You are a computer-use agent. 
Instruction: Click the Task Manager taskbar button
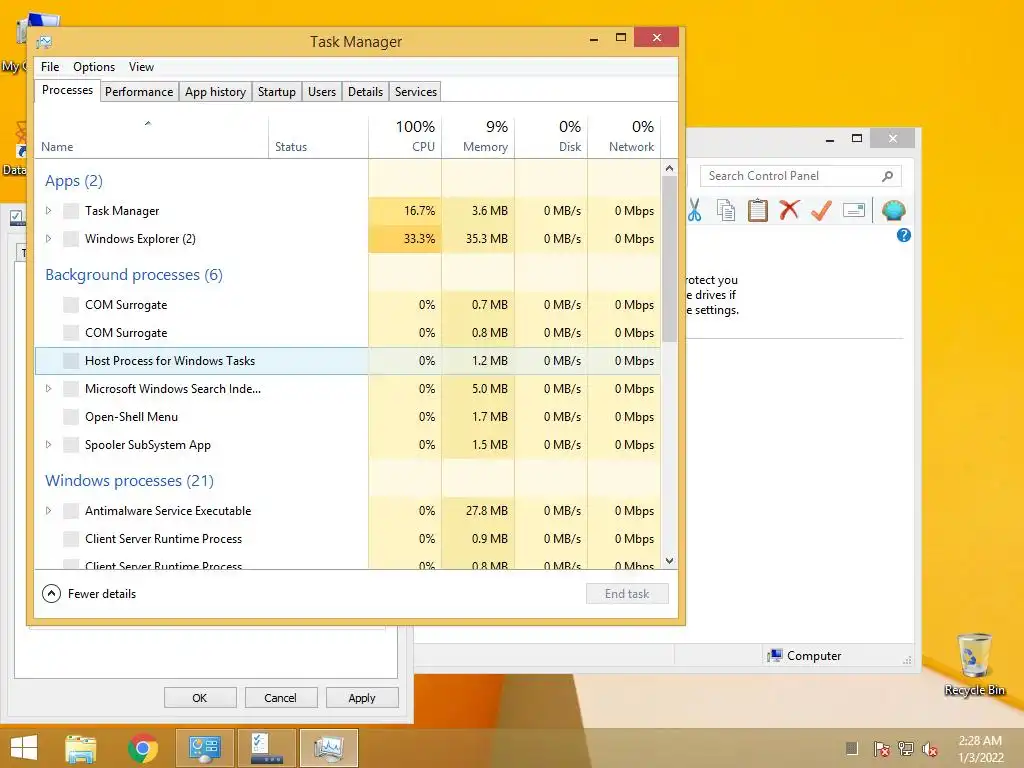(x=328, y=748)
